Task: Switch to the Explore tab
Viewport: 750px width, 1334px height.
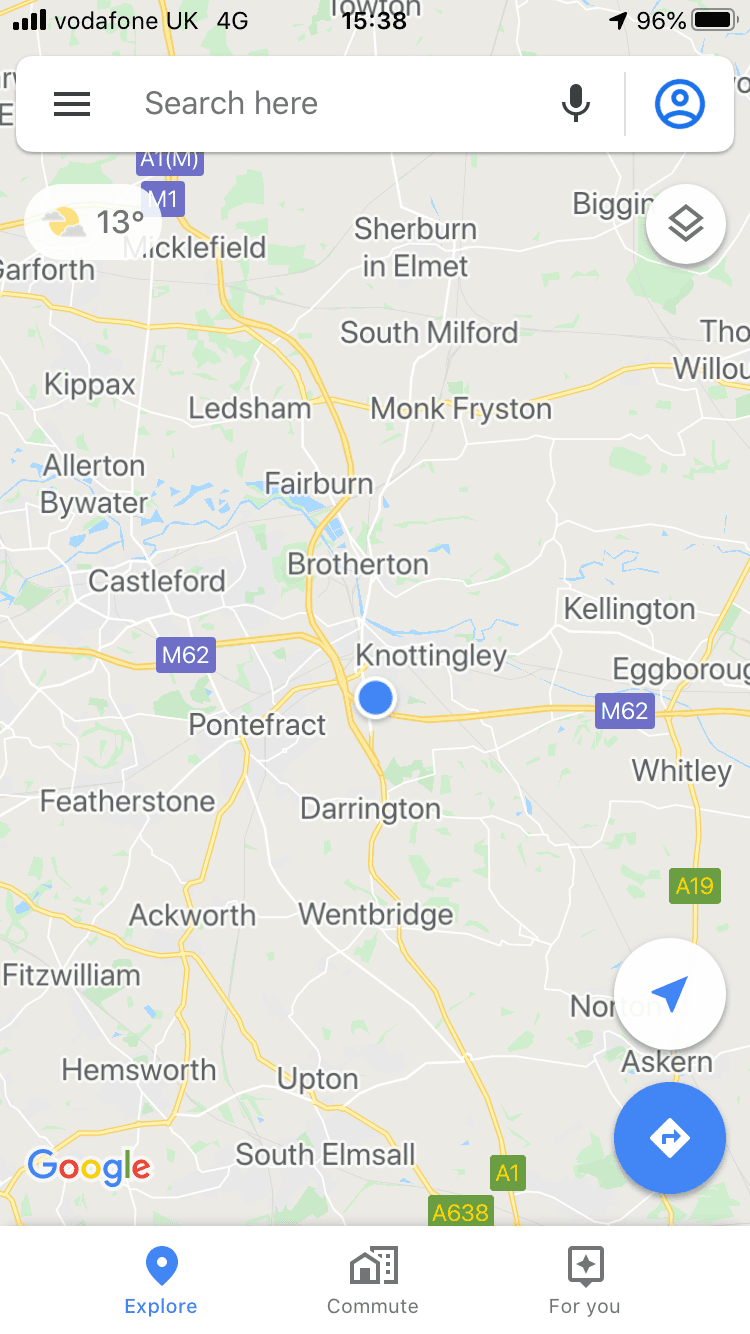Action: pyautogui.click(x=161, y=1281)
